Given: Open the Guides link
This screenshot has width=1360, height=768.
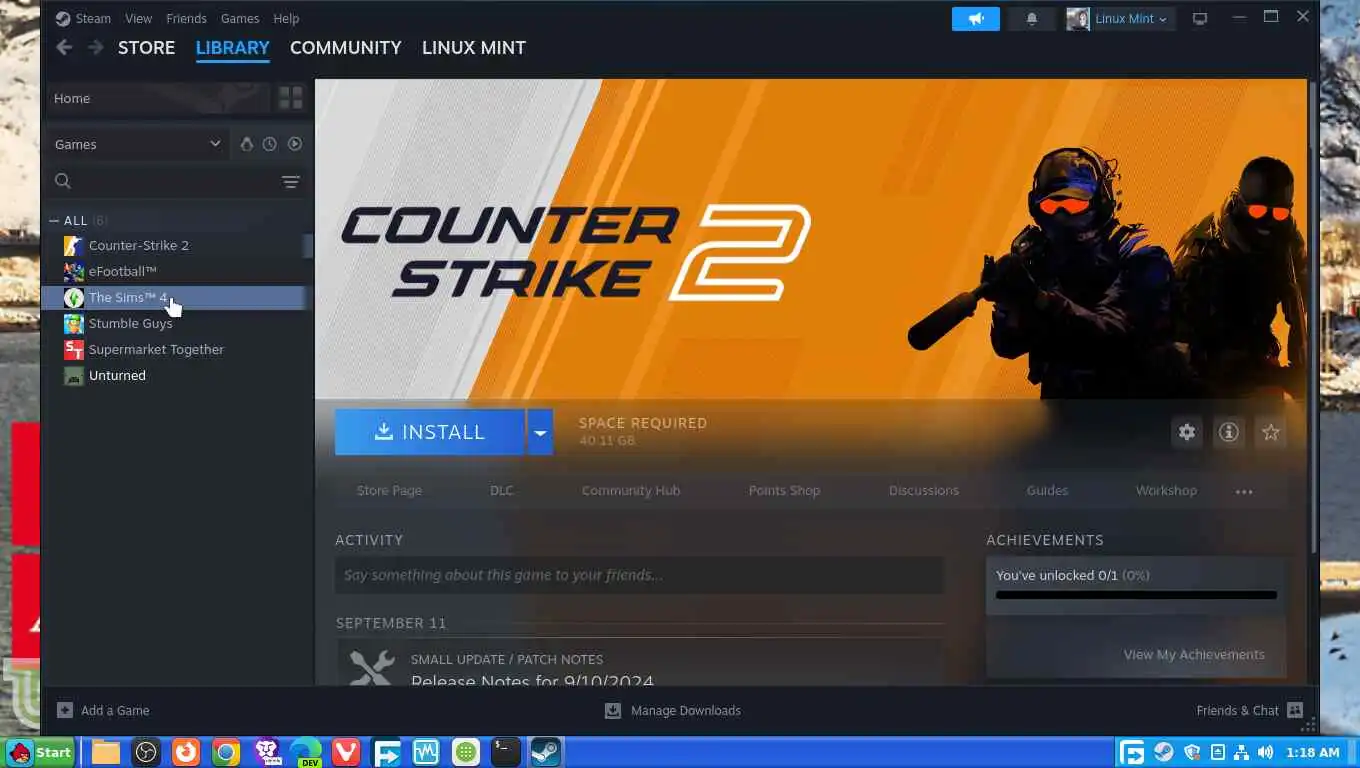Looking at the screenshot, I should tap(1047, 490).
